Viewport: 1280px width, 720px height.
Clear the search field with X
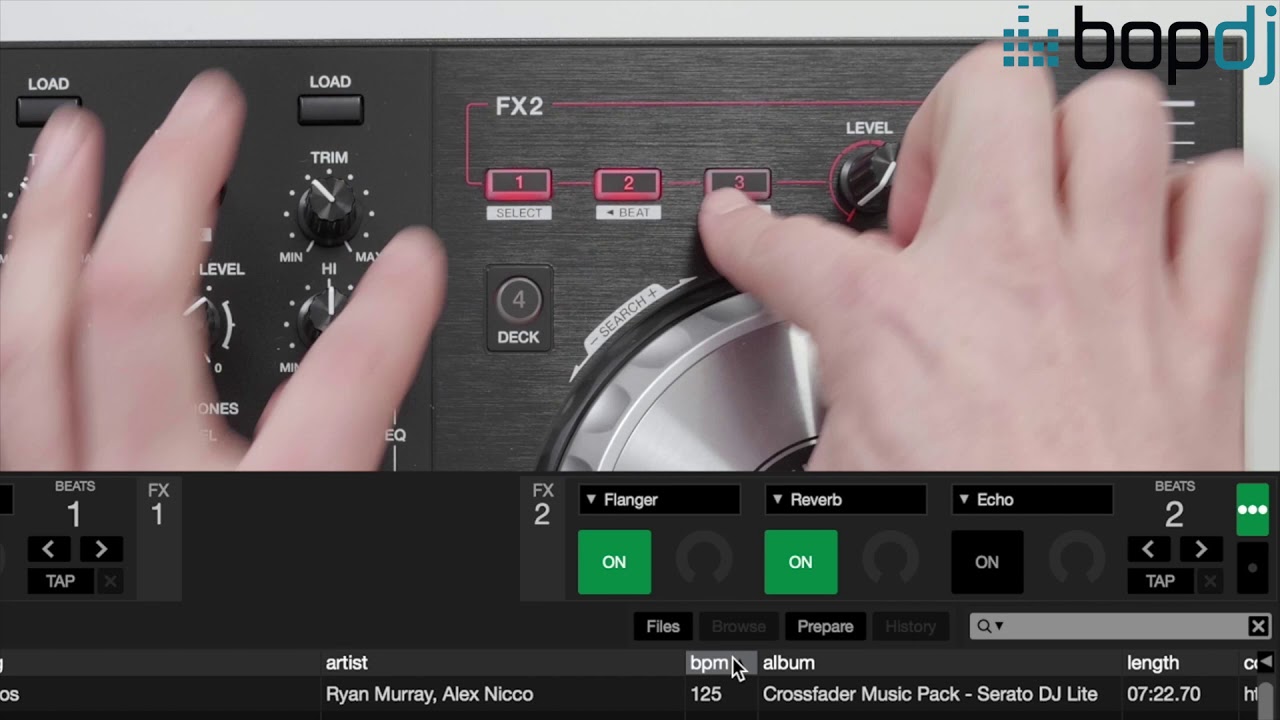[1258, 626]
